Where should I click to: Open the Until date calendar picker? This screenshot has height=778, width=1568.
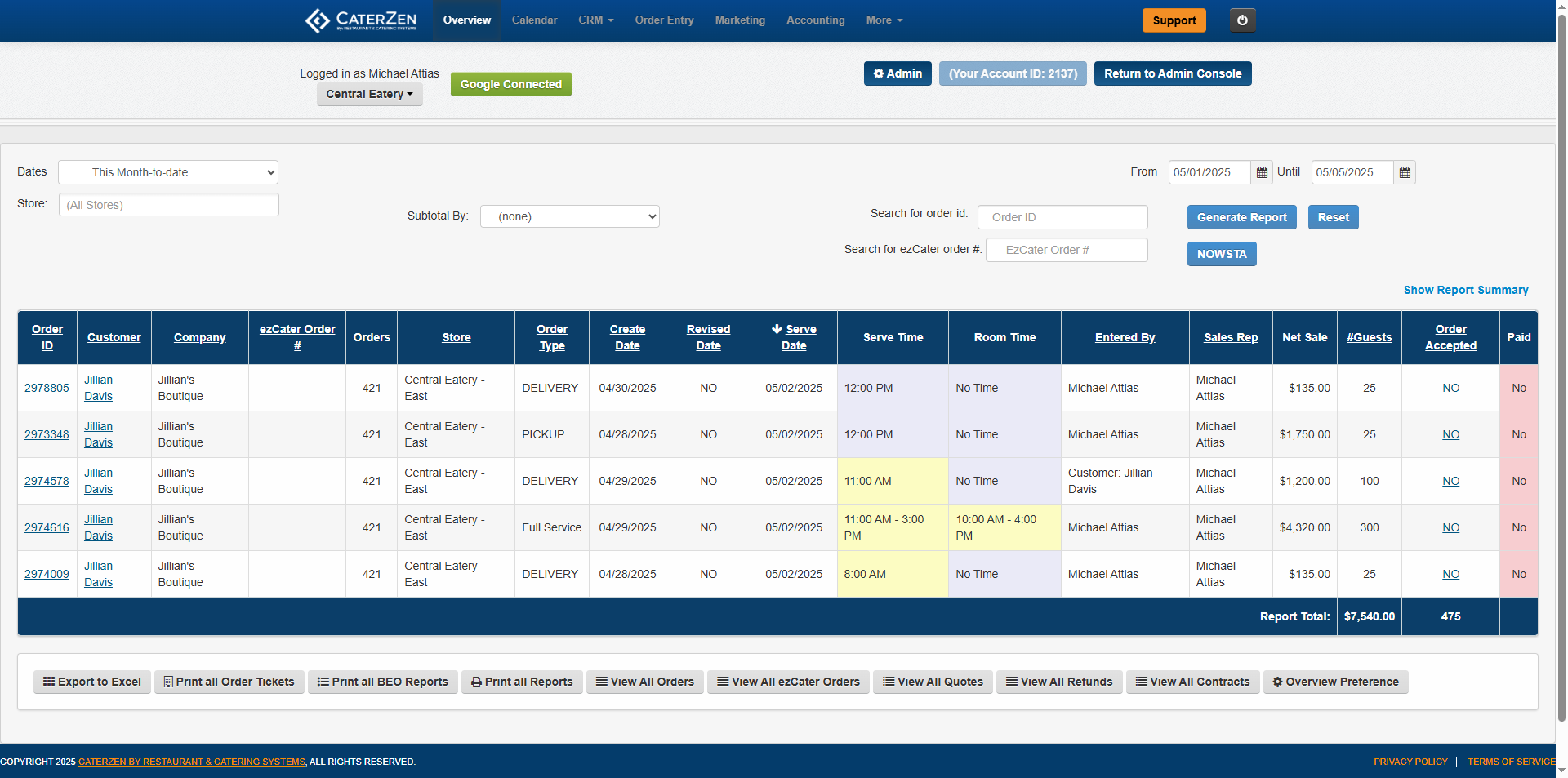click(1405, 172)
